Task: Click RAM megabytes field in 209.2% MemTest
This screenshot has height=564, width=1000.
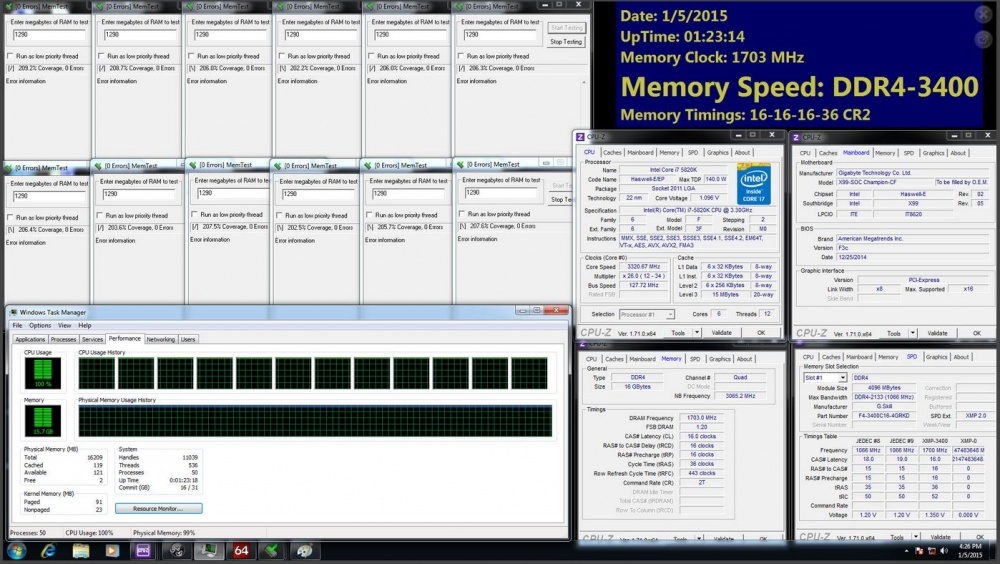Action: (x=48, y=34)
